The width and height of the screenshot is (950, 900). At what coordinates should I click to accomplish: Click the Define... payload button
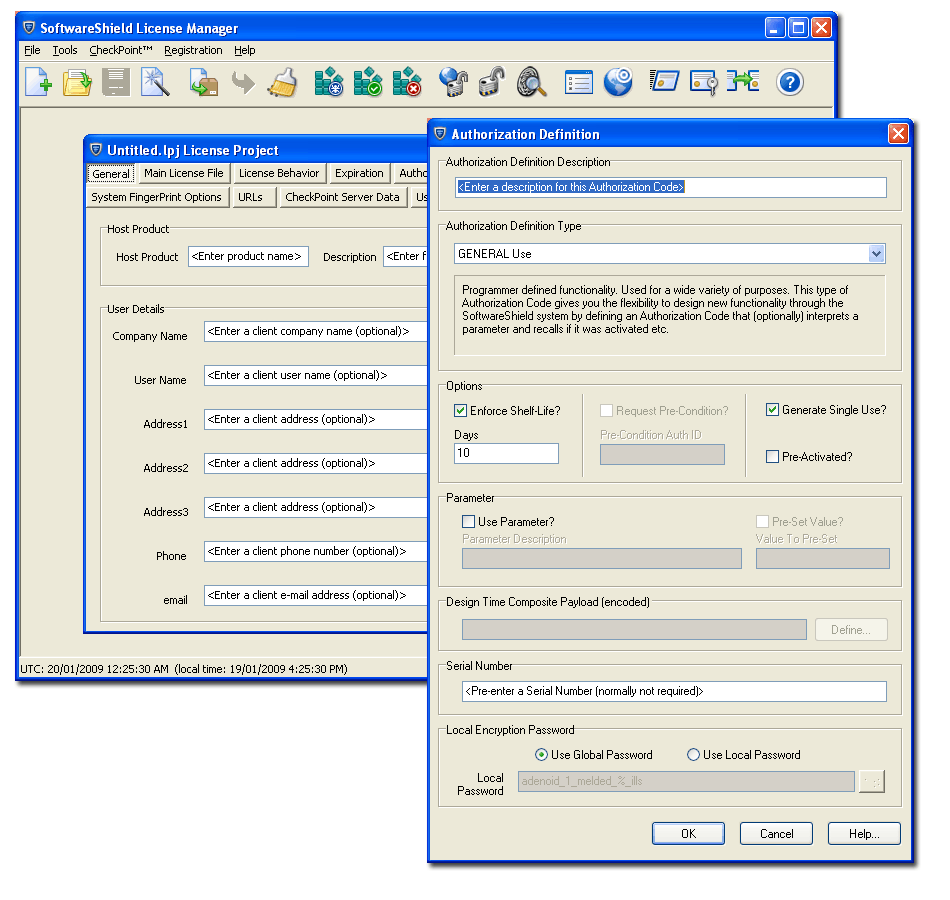(851, 630)
